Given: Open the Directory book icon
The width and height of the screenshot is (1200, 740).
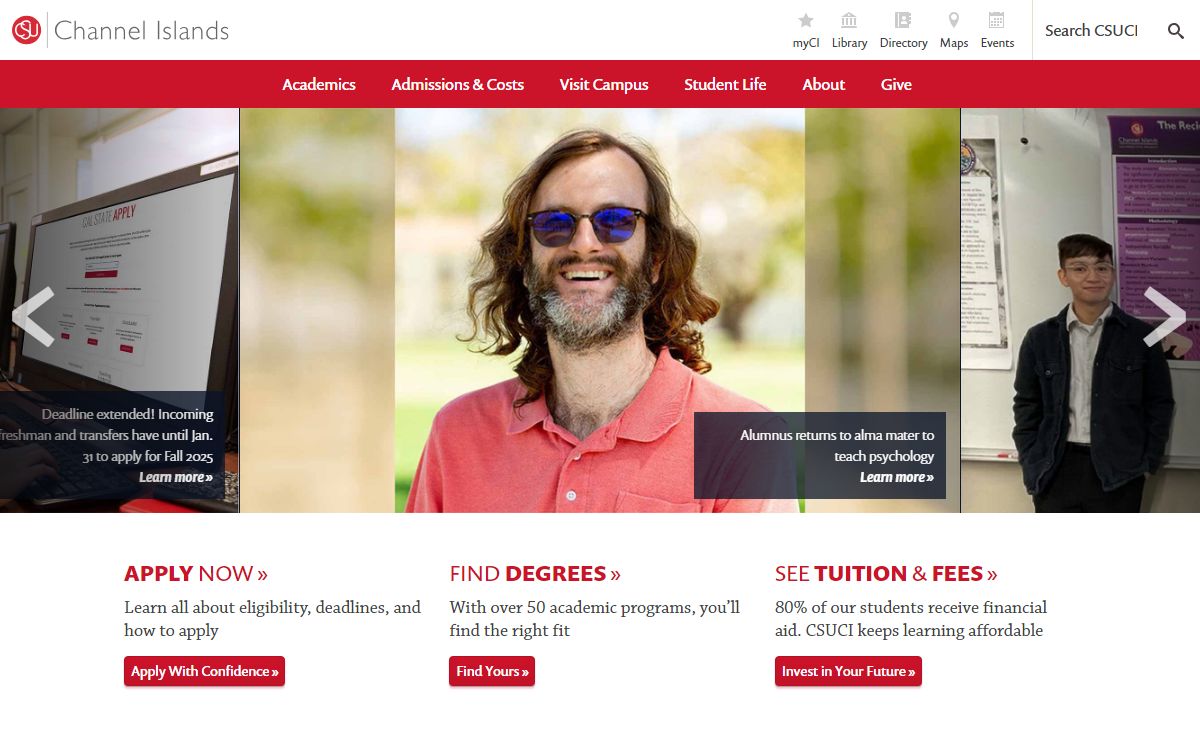Looking at the screenshot, I should 903,20.
